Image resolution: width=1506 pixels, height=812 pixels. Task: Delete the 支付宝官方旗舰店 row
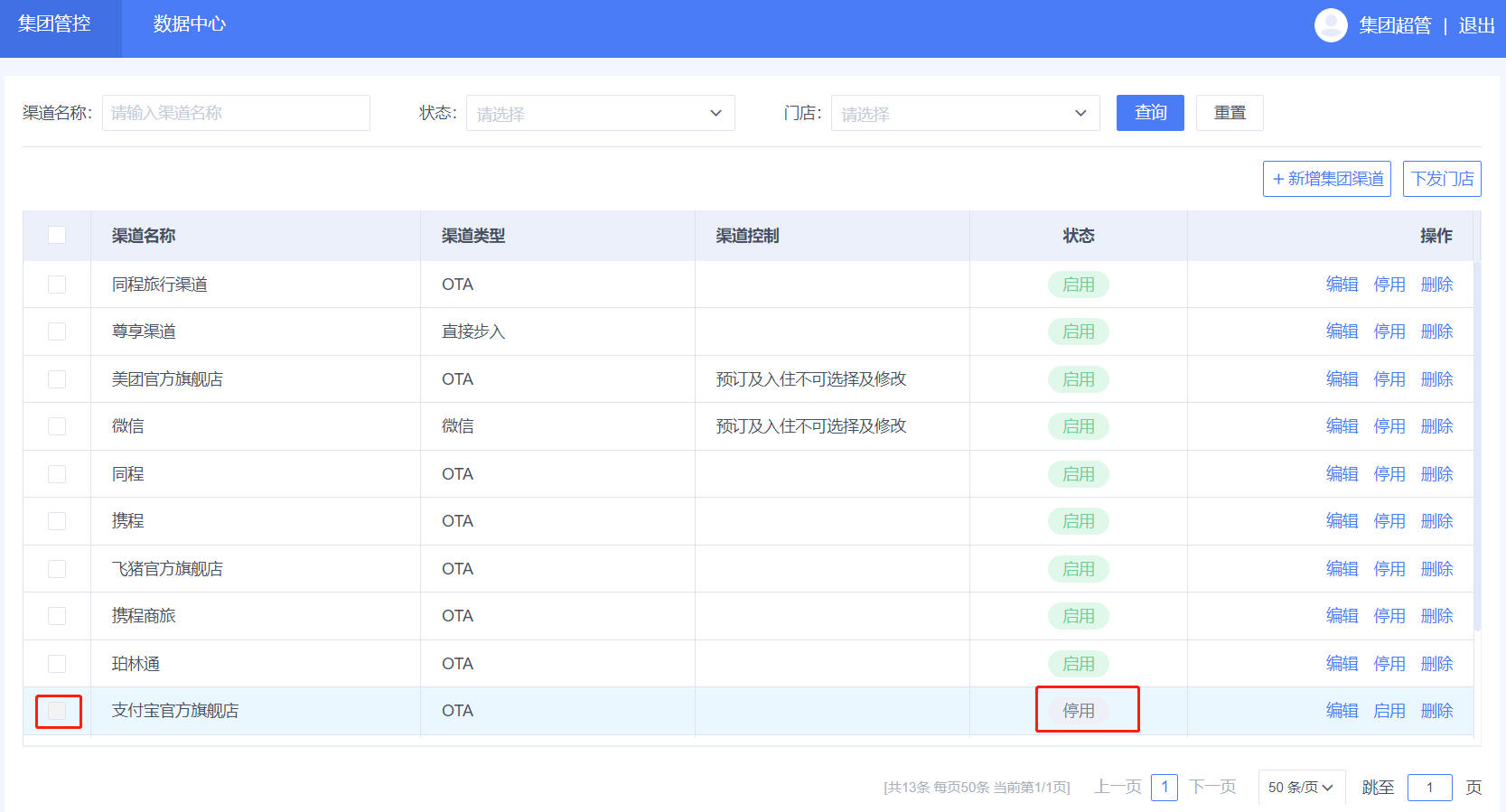[x=1436, y=711]
